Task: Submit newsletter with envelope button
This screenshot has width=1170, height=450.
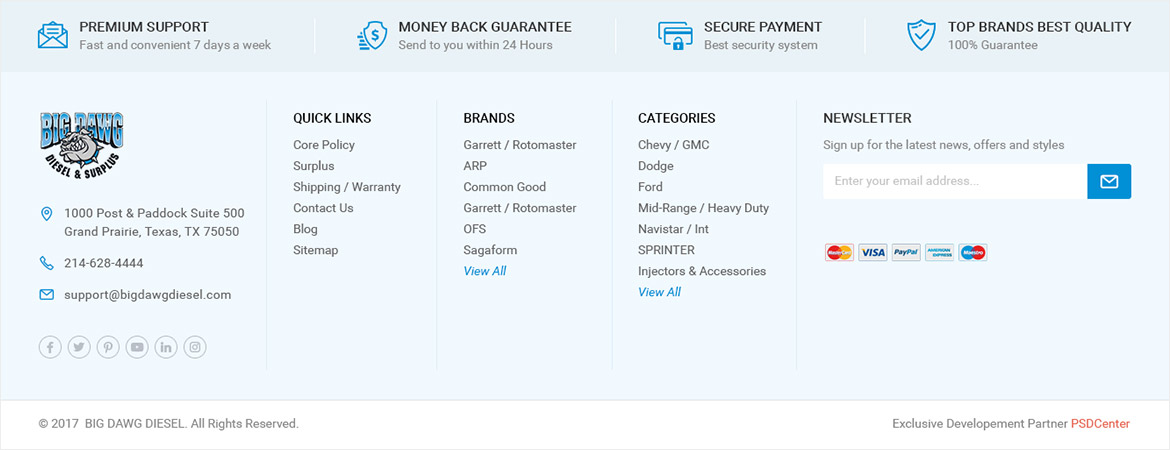Action: [x=1109, y=181]
